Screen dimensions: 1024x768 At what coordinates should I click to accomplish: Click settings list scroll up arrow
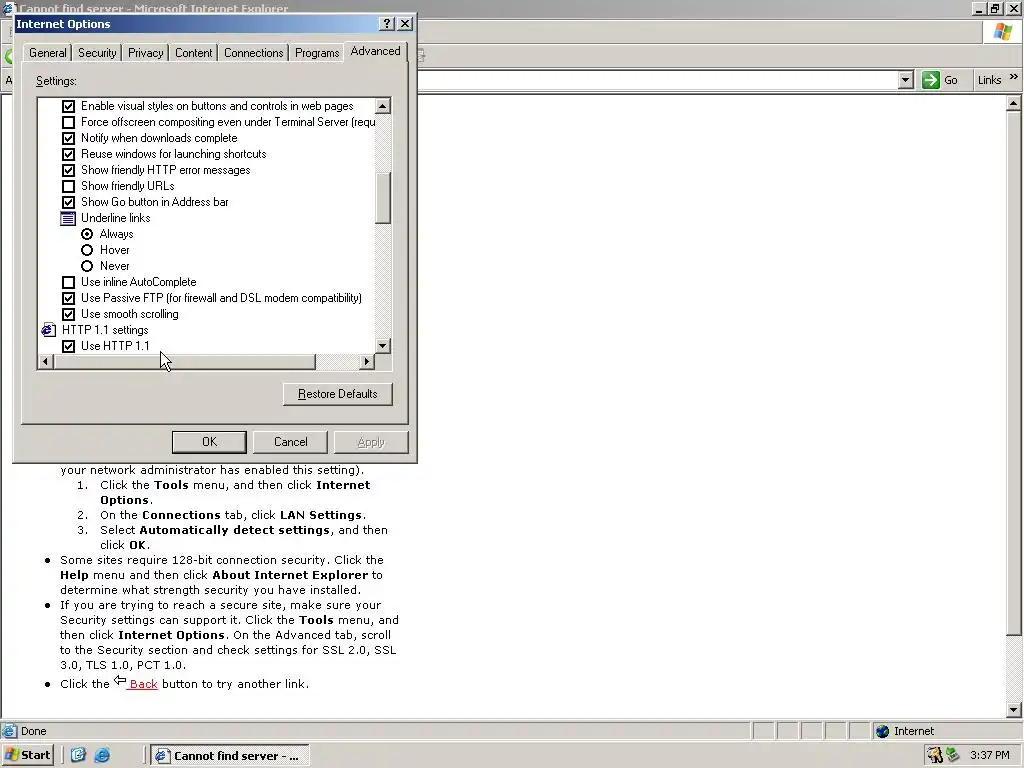383,106
